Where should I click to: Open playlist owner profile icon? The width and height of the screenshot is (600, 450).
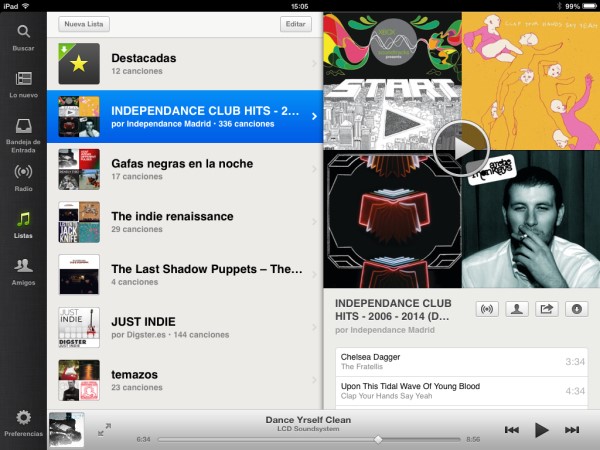[x=517, y=309]
